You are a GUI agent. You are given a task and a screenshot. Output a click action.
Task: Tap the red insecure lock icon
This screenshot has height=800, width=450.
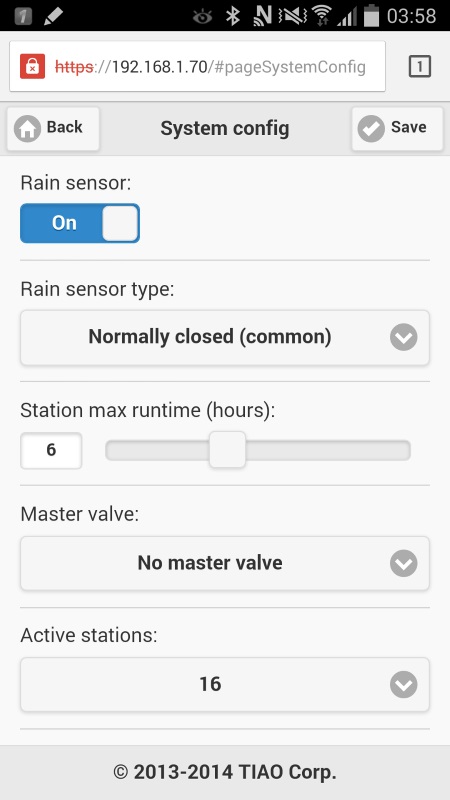click(33, 66)
